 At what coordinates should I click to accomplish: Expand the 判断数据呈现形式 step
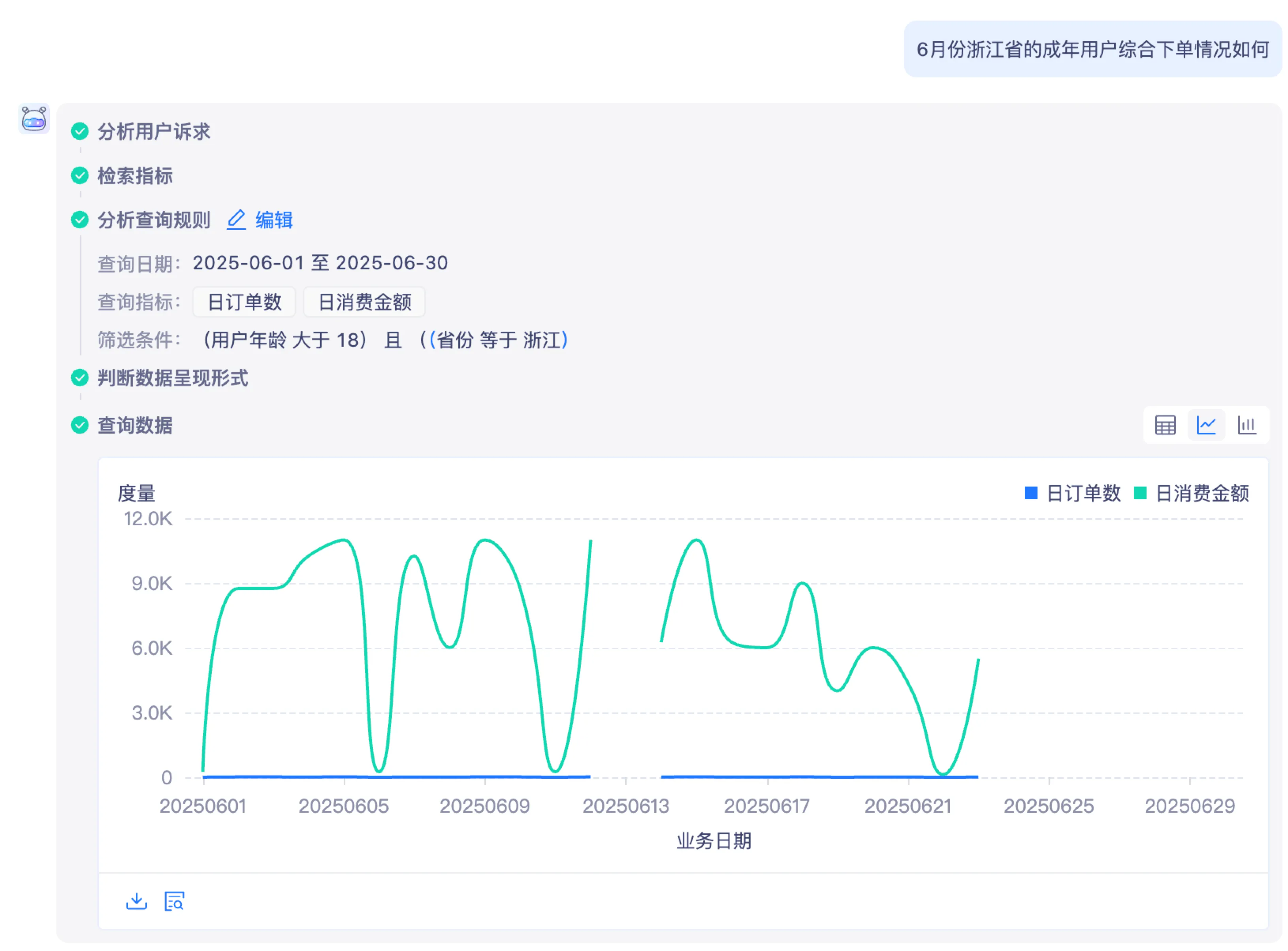[173, 378]
